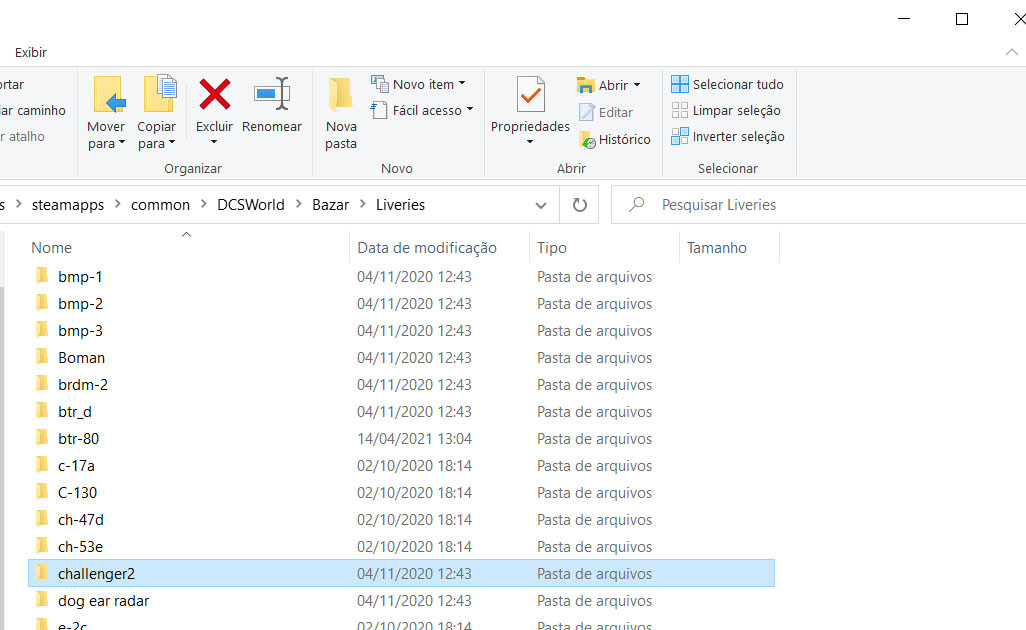Screen dimensions: 1026x630
Task: Select the bmp-3 folder
Action: [x=80, y=330]
